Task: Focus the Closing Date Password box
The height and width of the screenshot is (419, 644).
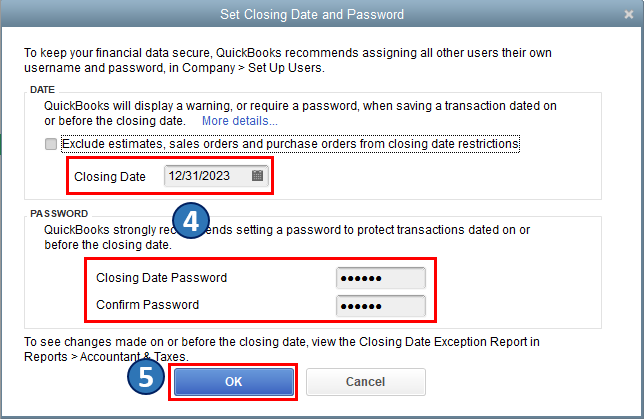Action: tap(381, 277)
